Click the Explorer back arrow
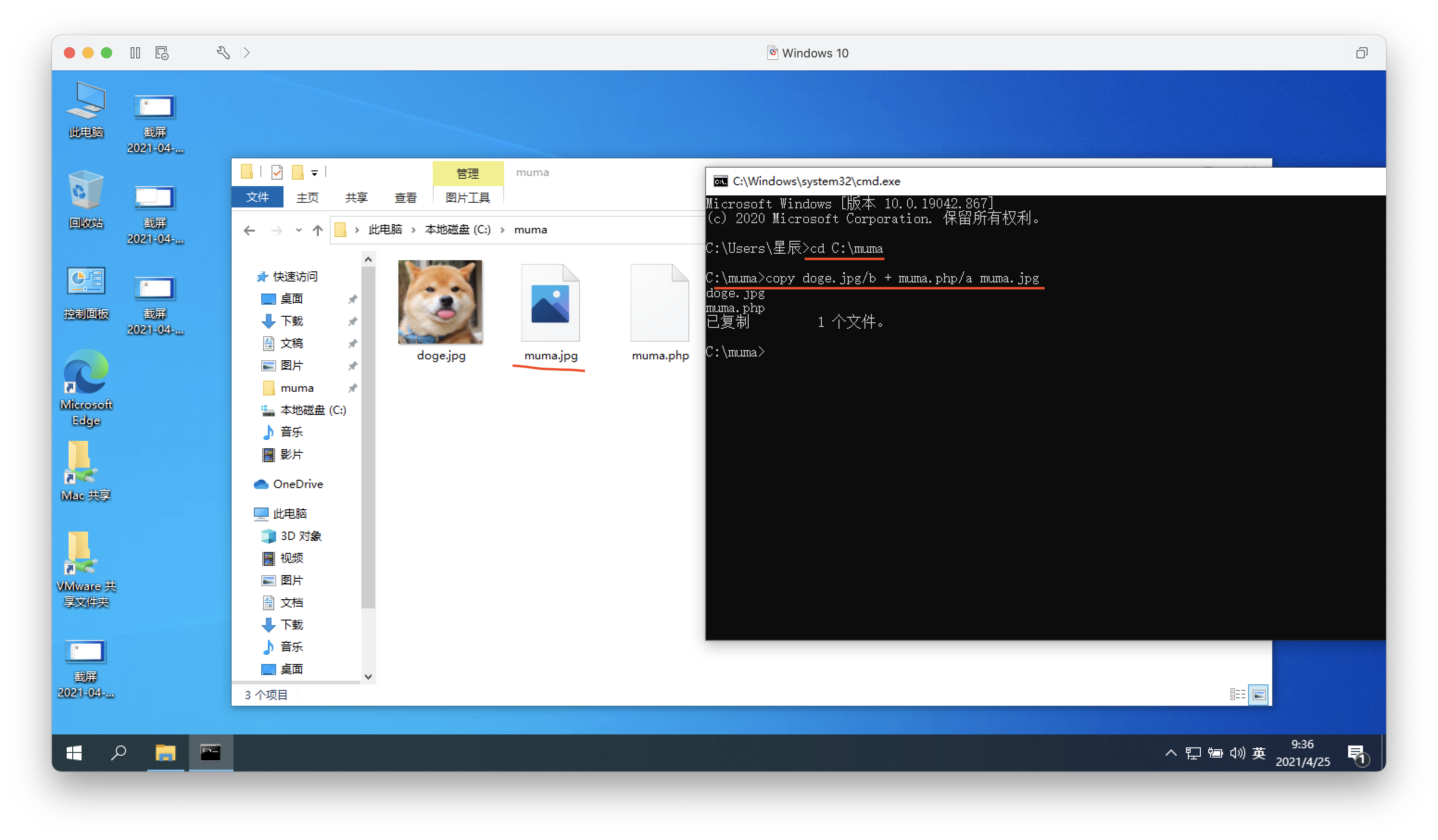 (x=249, y=231)
